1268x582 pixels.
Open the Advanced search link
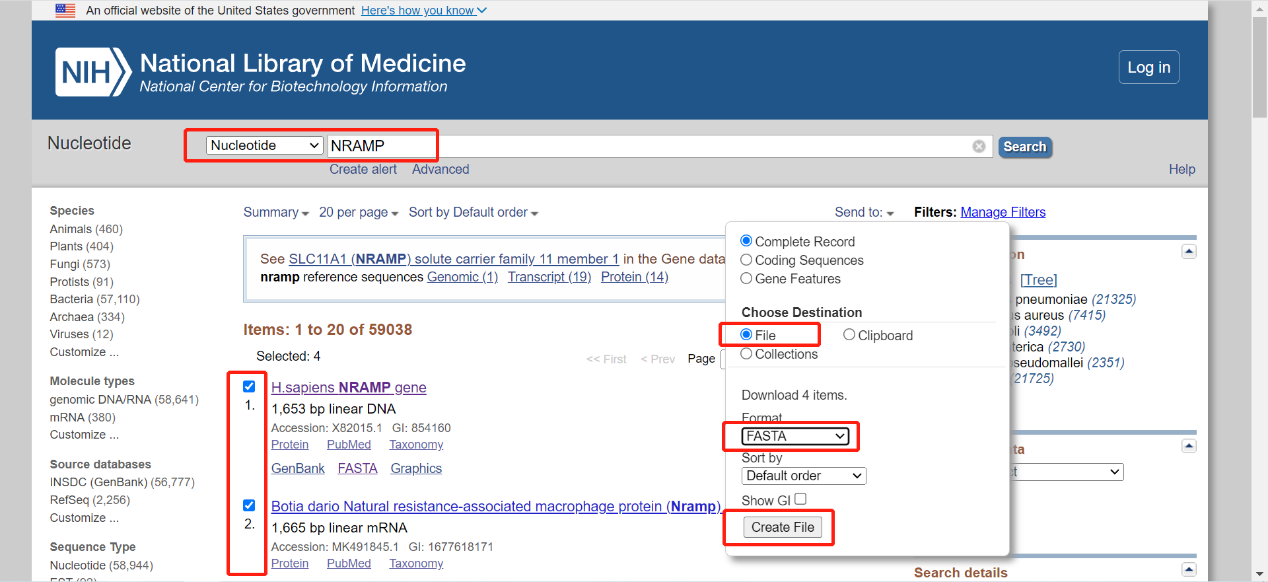tap(440, 169)
